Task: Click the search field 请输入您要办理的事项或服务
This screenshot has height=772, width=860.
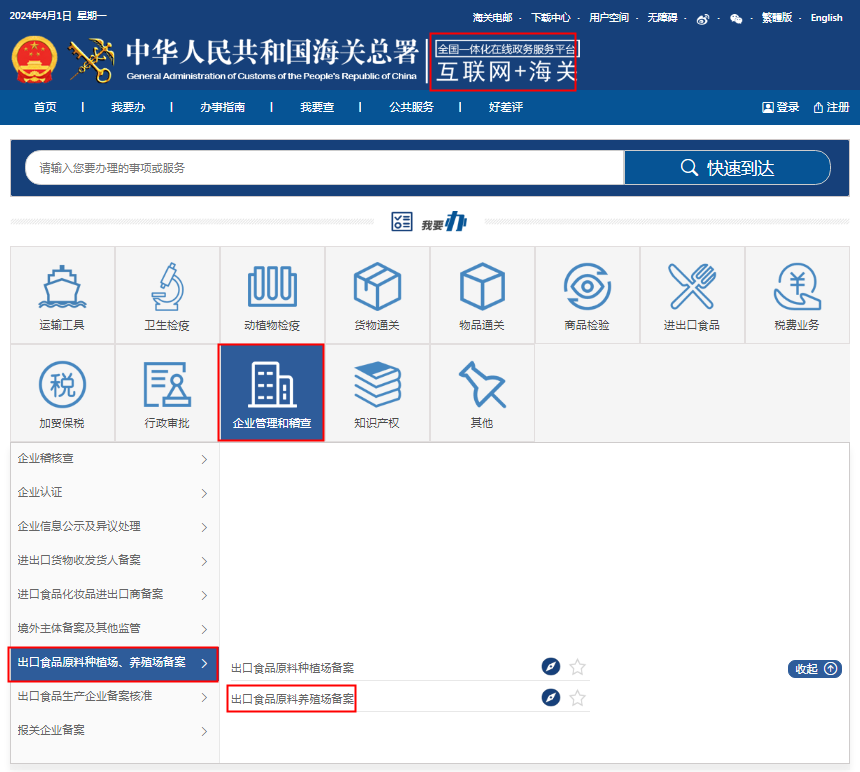Action: tap(325, 168)
